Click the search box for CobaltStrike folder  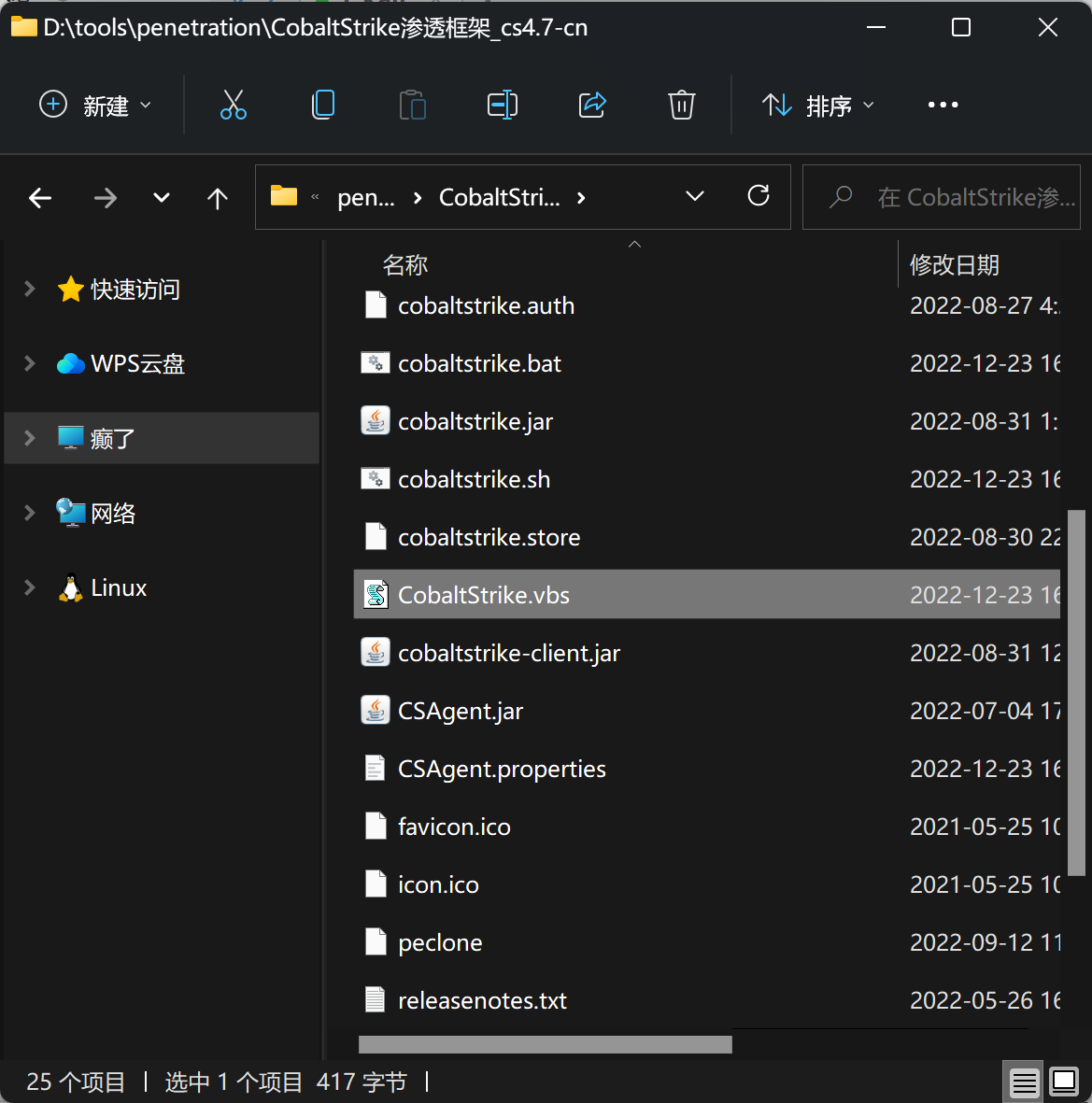click(x=942, y=198)
